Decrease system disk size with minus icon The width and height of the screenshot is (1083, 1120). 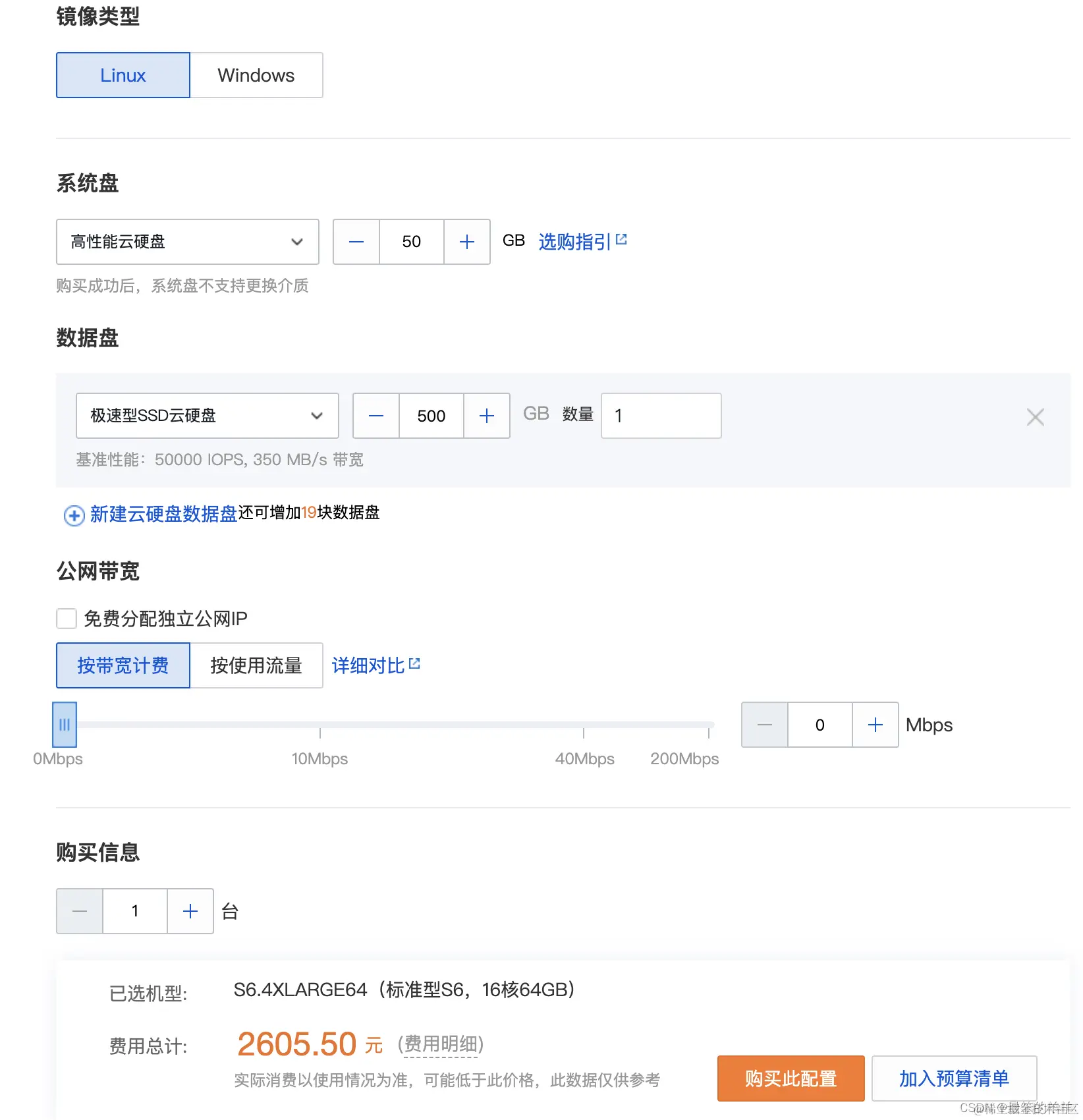[356, 242]
